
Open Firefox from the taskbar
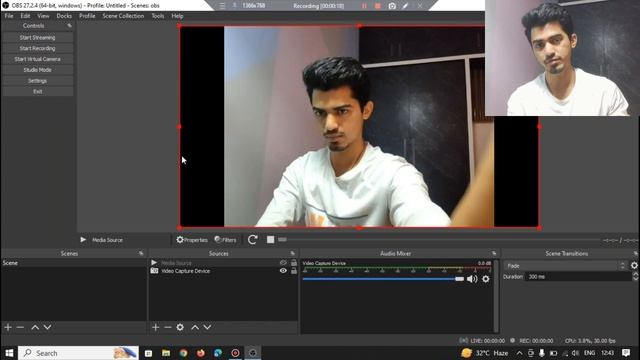click(x=200, y=353)
